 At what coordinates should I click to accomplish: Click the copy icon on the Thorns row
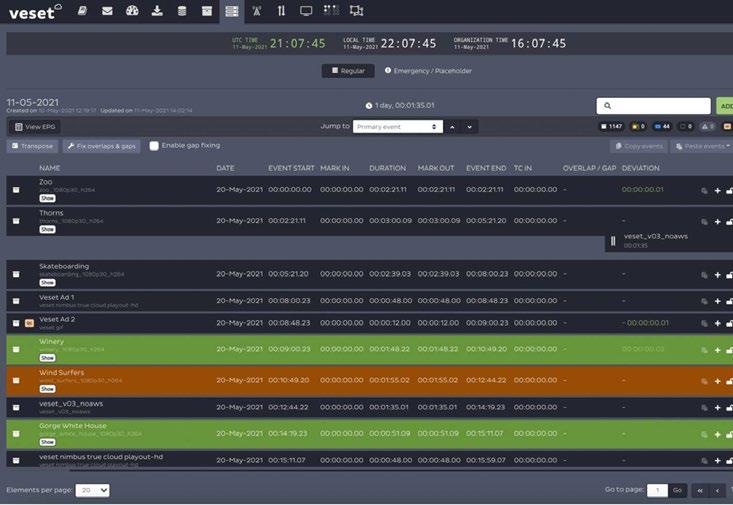[x=704, y=222]
